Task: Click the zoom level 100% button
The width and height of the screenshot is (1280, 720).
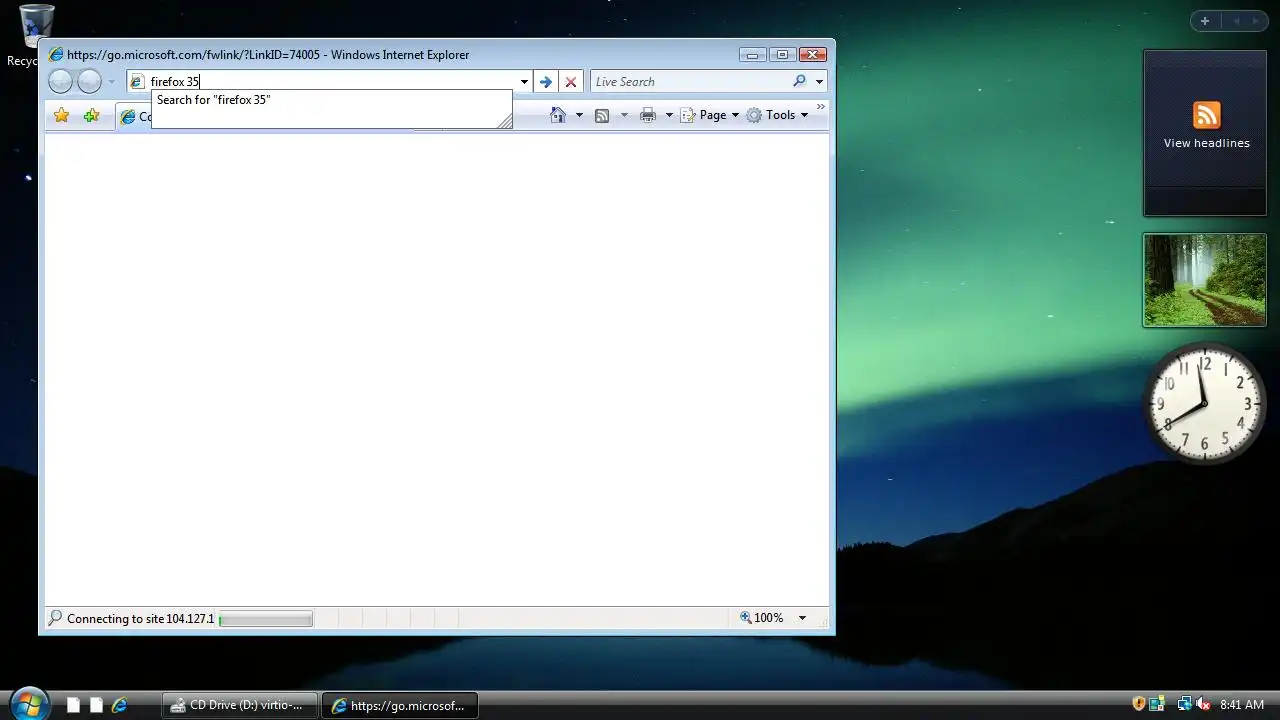Action: click(x=762, y=618)
